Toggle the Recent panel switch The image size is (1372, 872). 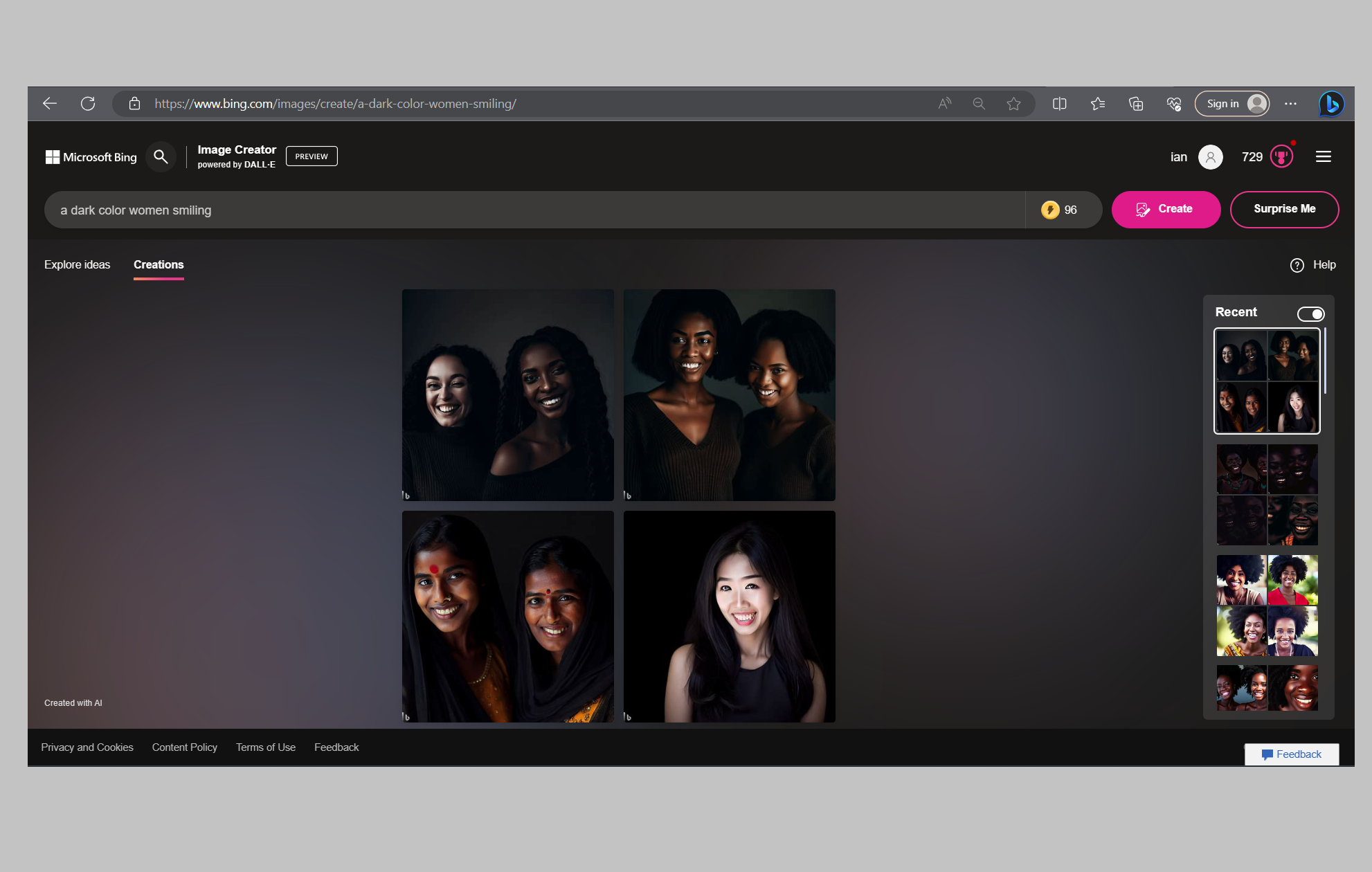(1310, 314)
